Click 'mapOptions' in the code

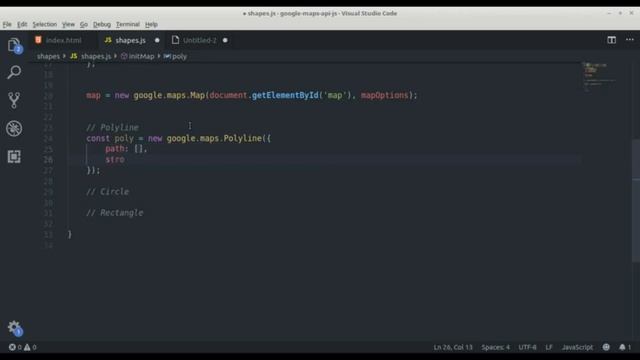pyautogui.click(x=384, y=96)
